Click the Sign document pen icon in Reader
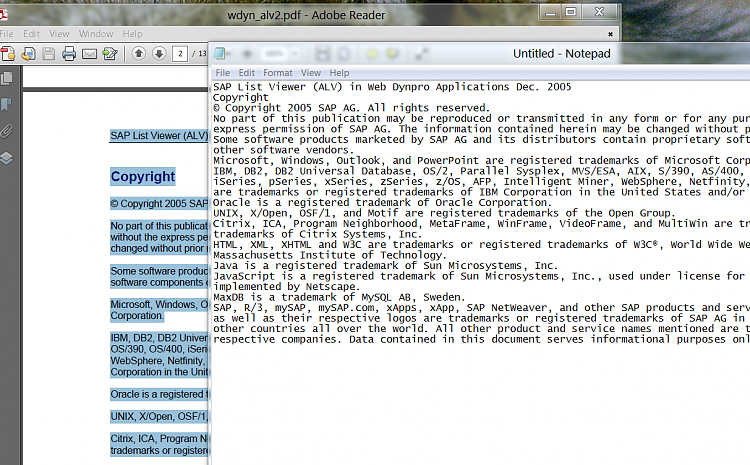Screen dimensions: 750x465 coord(110,54)
